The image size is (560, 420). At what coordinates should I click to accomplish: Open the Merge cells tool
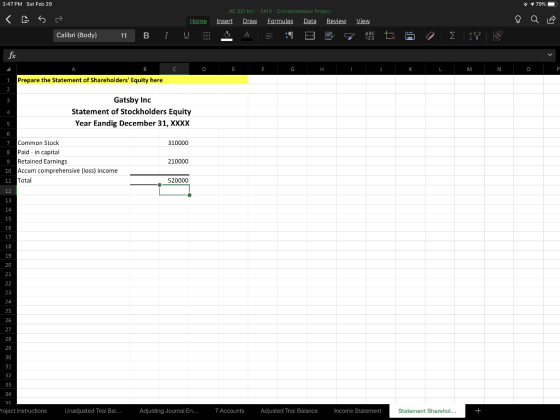click(310, 35)
